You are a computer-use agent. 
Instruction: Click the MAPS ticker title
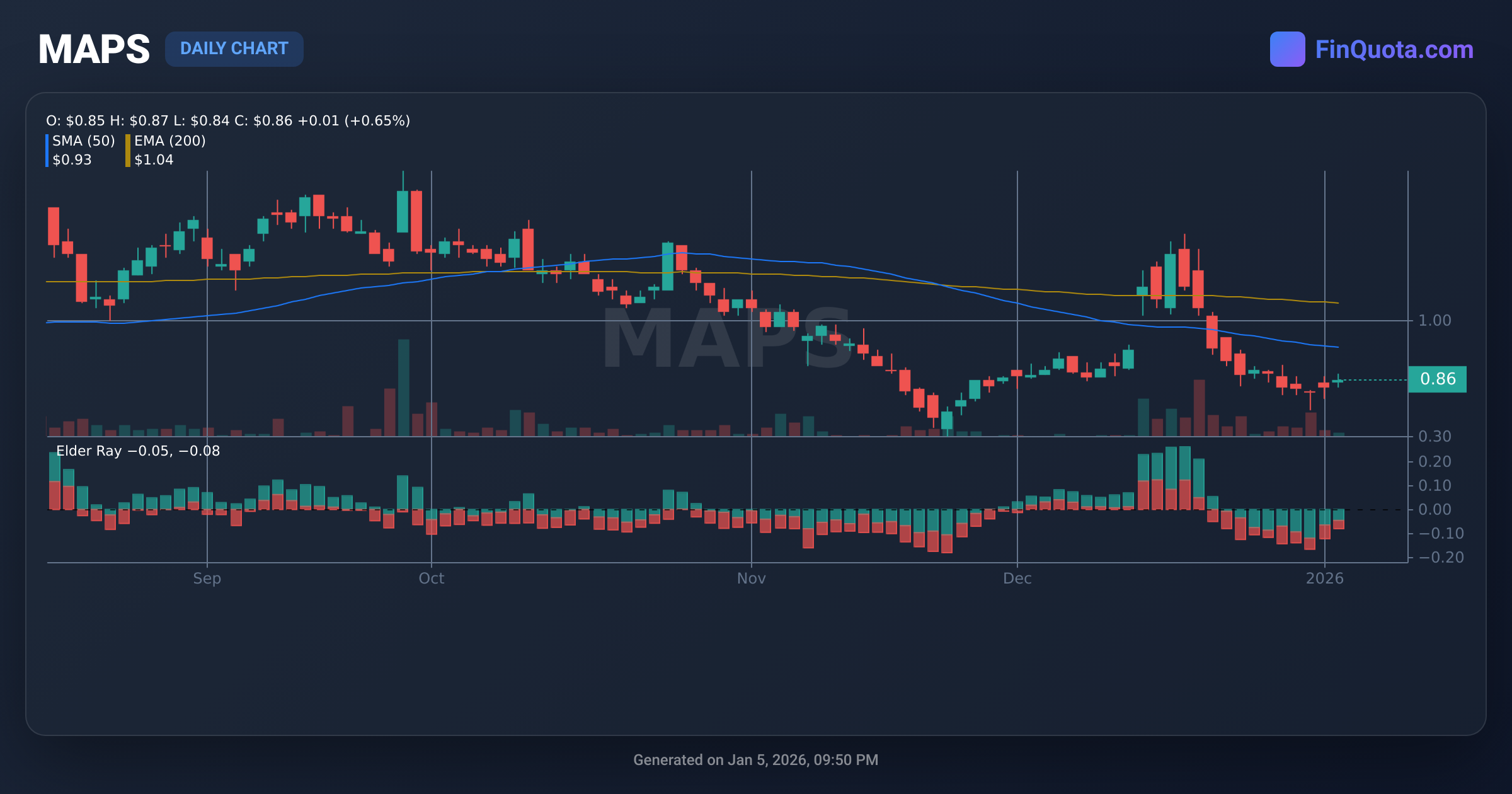pyautogui.click(x=93, y=47)
